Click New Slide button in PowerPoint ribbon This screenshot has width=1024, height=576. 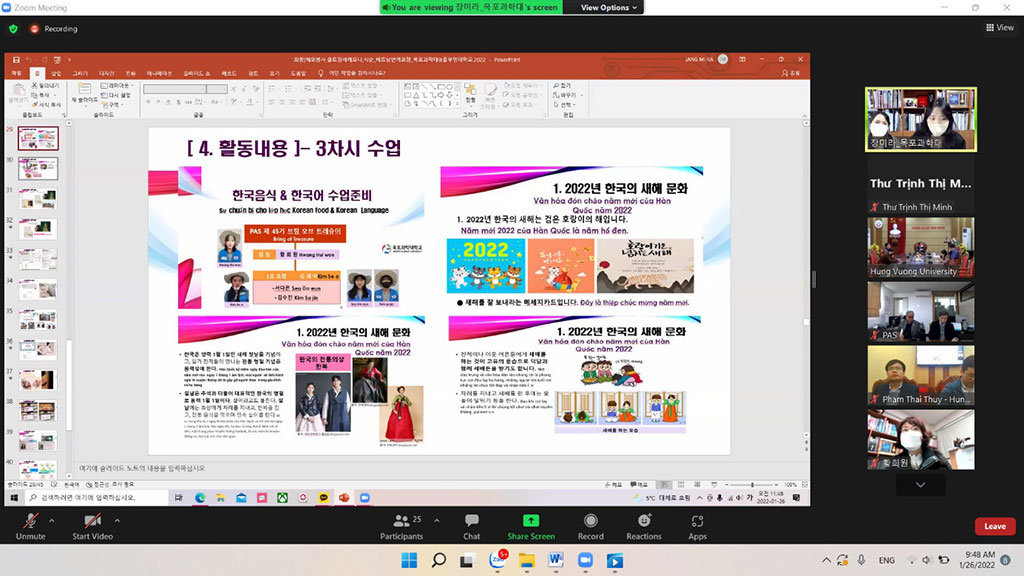(x=84, y=93)
